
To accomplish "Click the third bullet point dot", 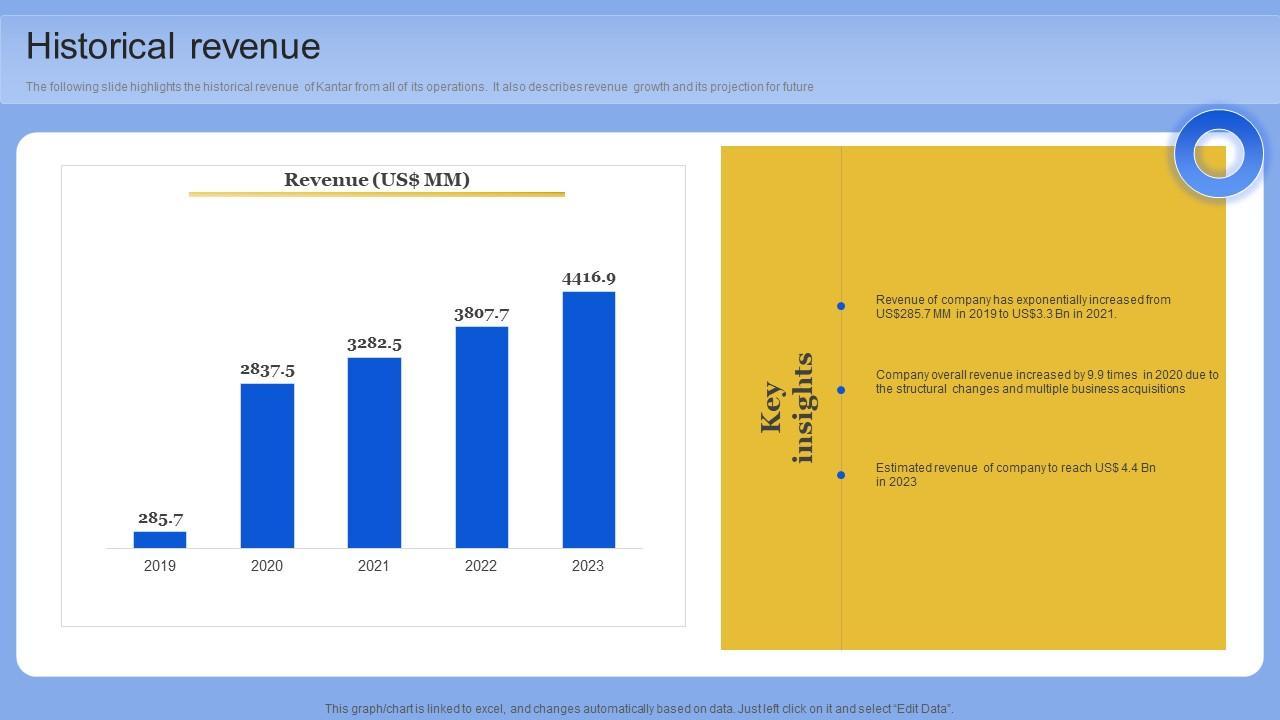I will 841,475.
